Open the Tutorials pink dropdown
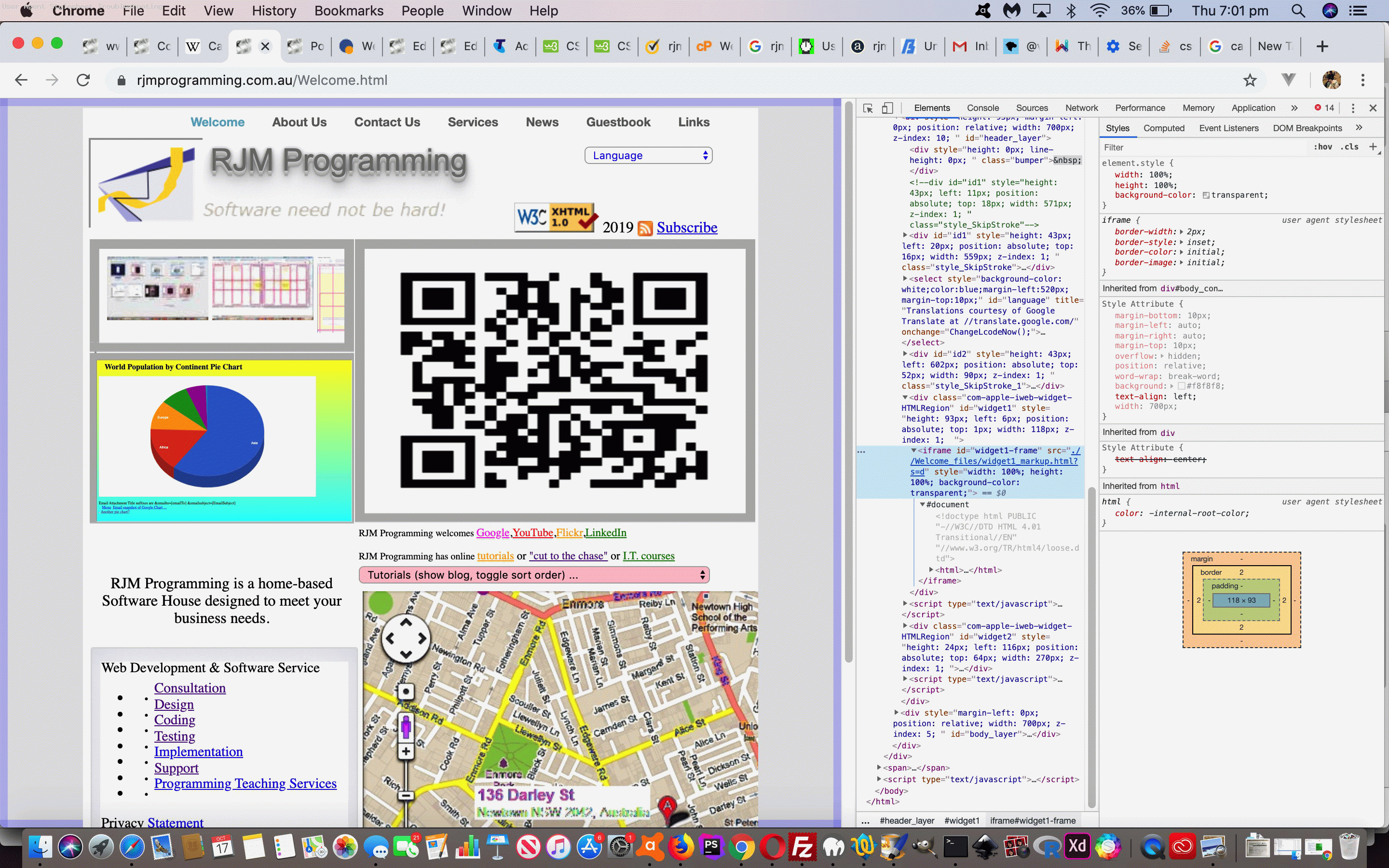The image size is (1389, 868). pos(534,575)
